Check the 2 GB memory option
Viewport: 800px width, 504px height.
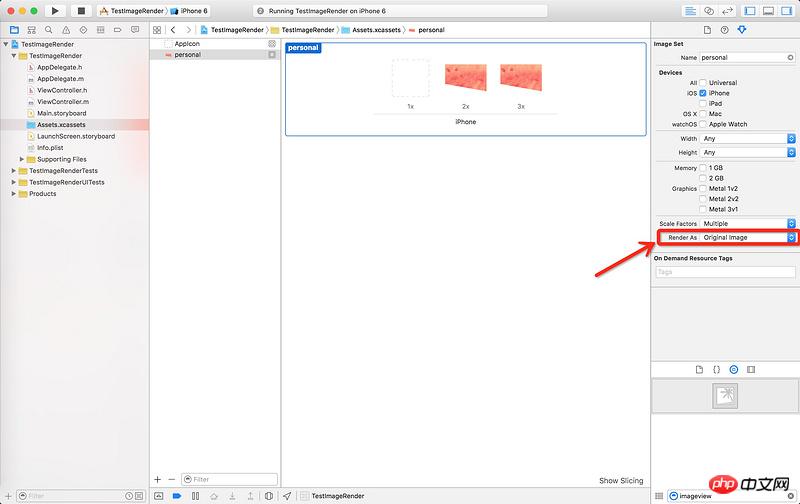coord(703,178)
